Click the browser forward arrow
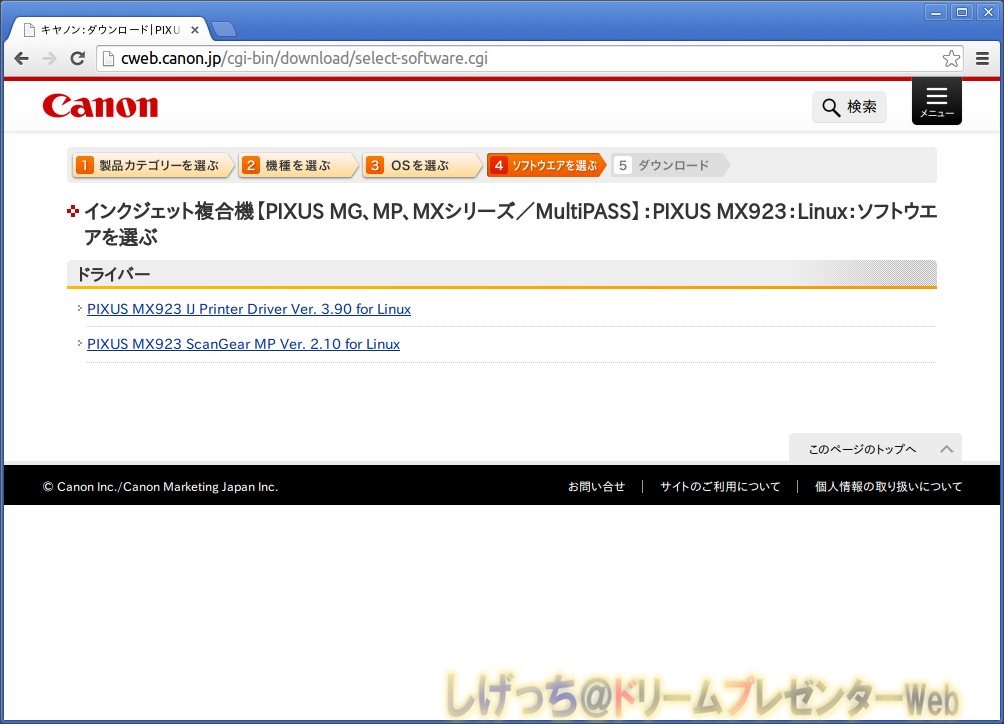This screenshot has height=724, width=1004. tap(49, 58)
